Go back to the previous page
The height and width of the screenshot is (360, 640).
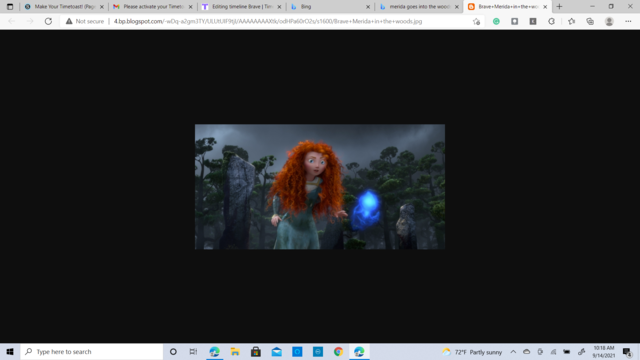pyautogui.click(x=11, y=21)
